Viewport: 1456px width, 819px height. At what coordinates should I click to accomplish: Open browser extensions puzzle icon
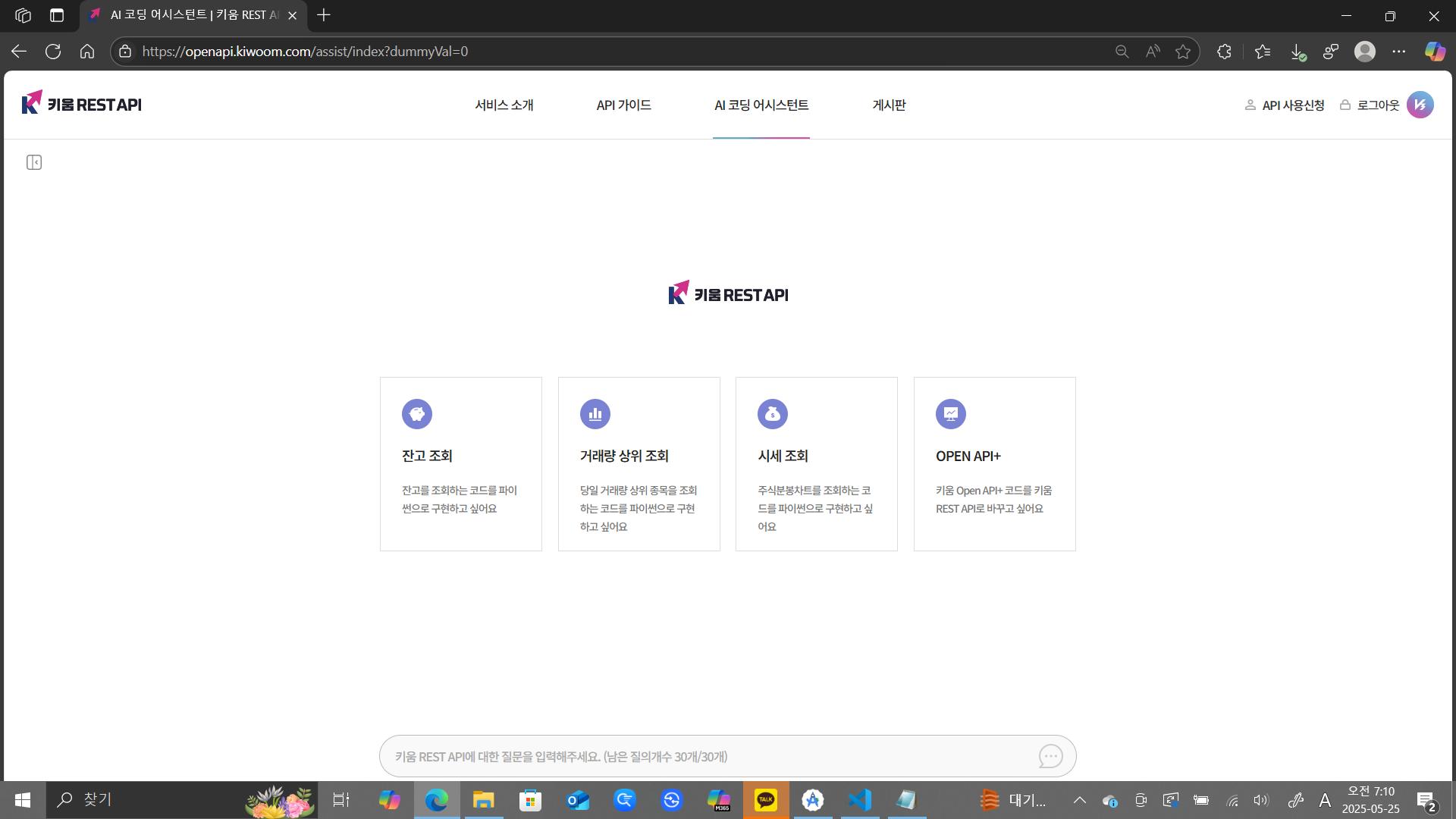pos(1224,52)
